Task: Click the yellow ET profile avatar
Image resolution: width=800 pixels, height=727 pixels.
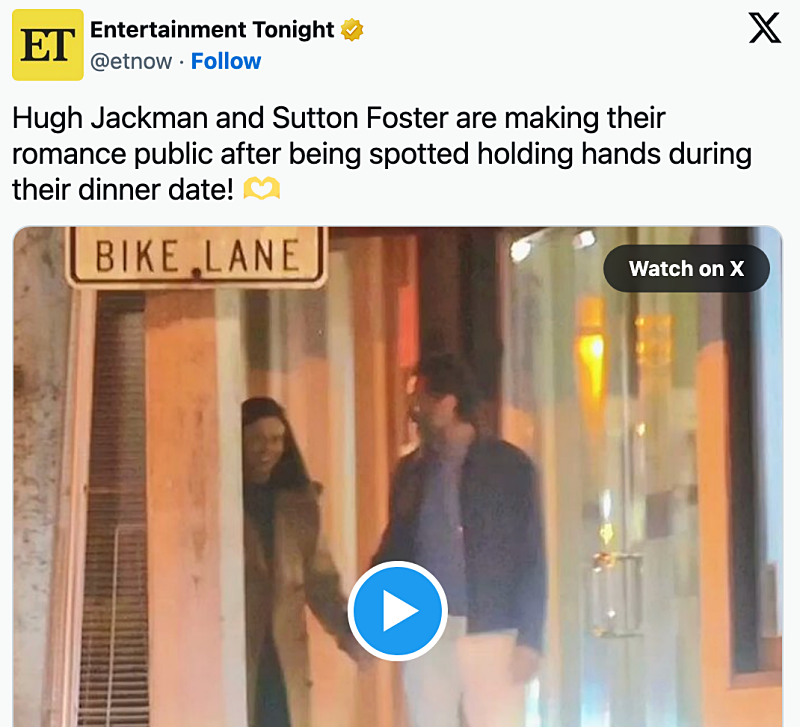Action: tap(47, 45)
